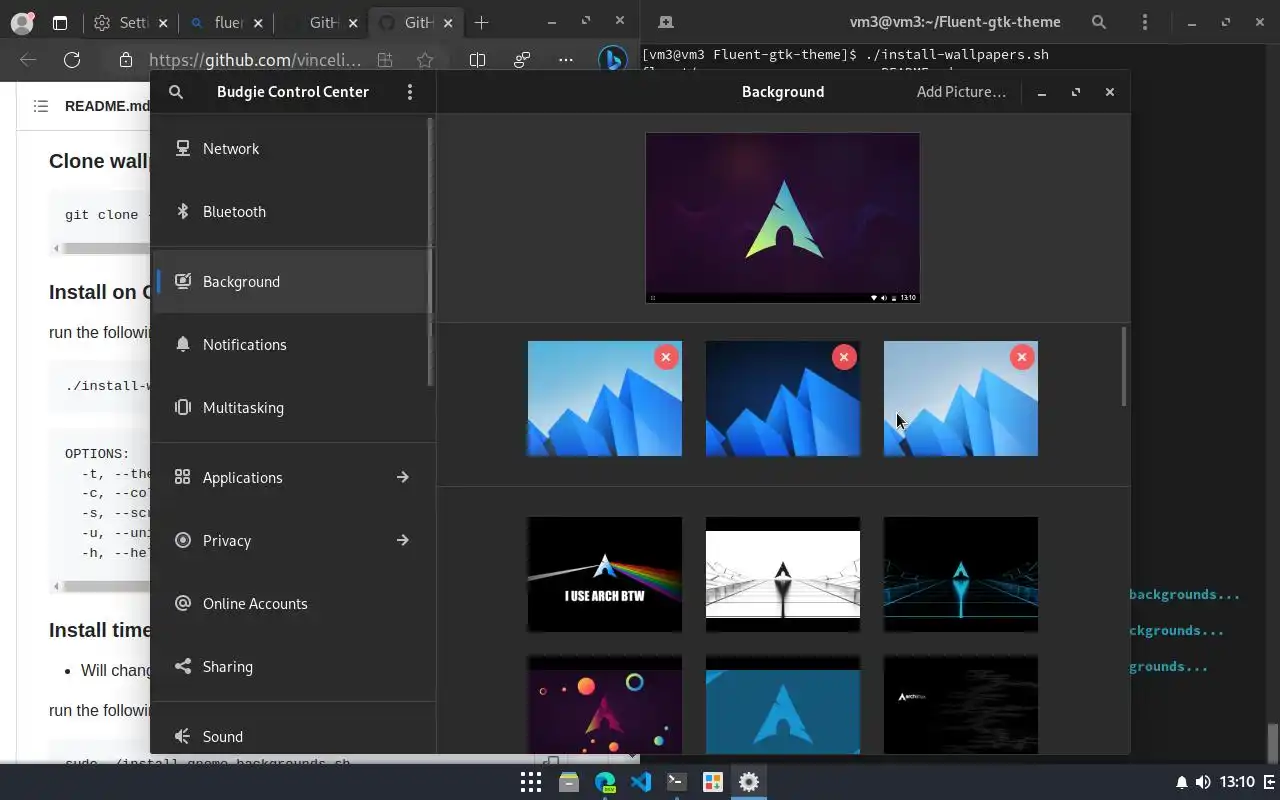Viewport: 1280px width, 800px height.
Task: Open a new browser tab
Action: click(481, 22)
